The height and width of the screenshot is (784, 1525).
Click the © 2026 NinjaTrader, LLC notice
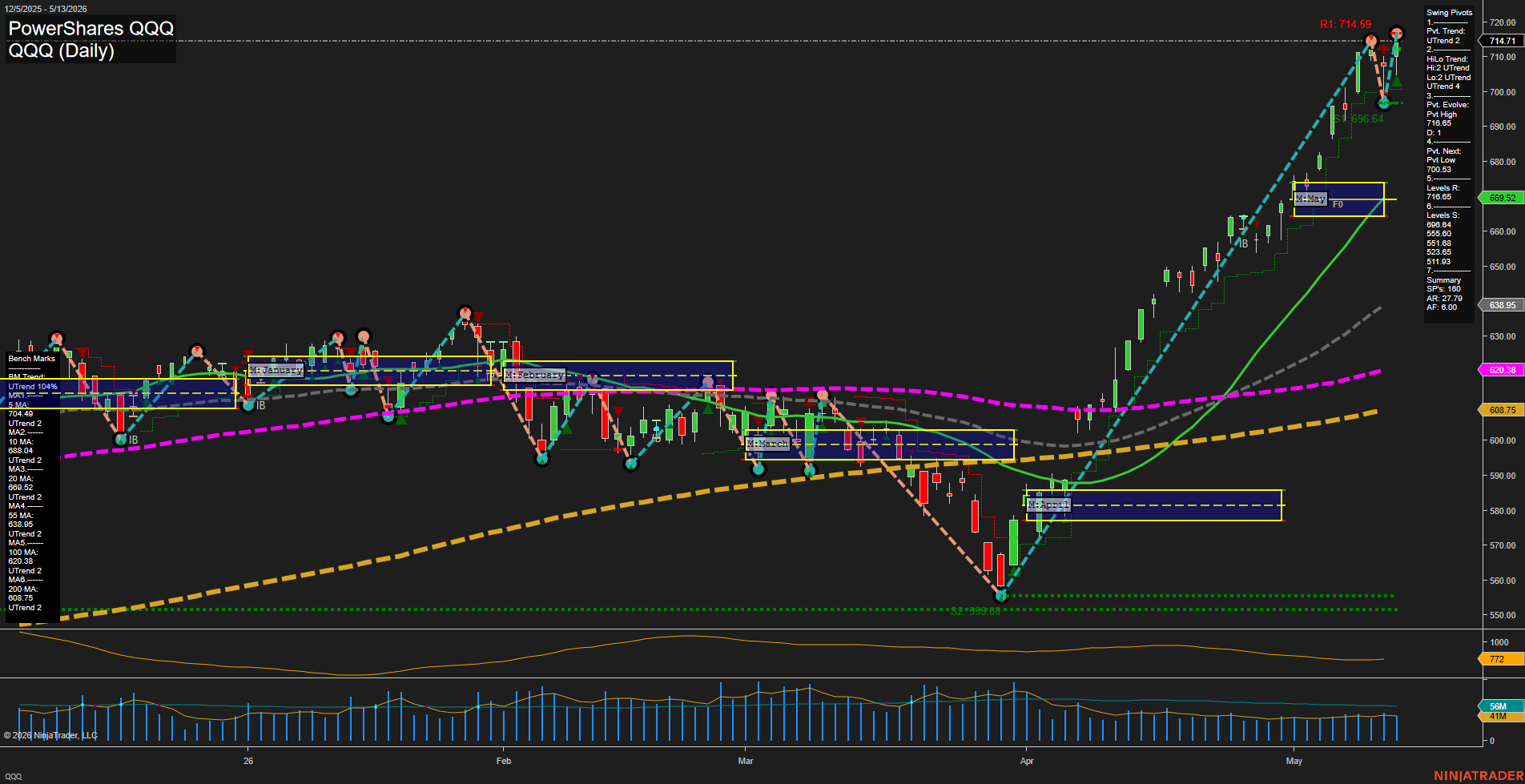point(50,735)
